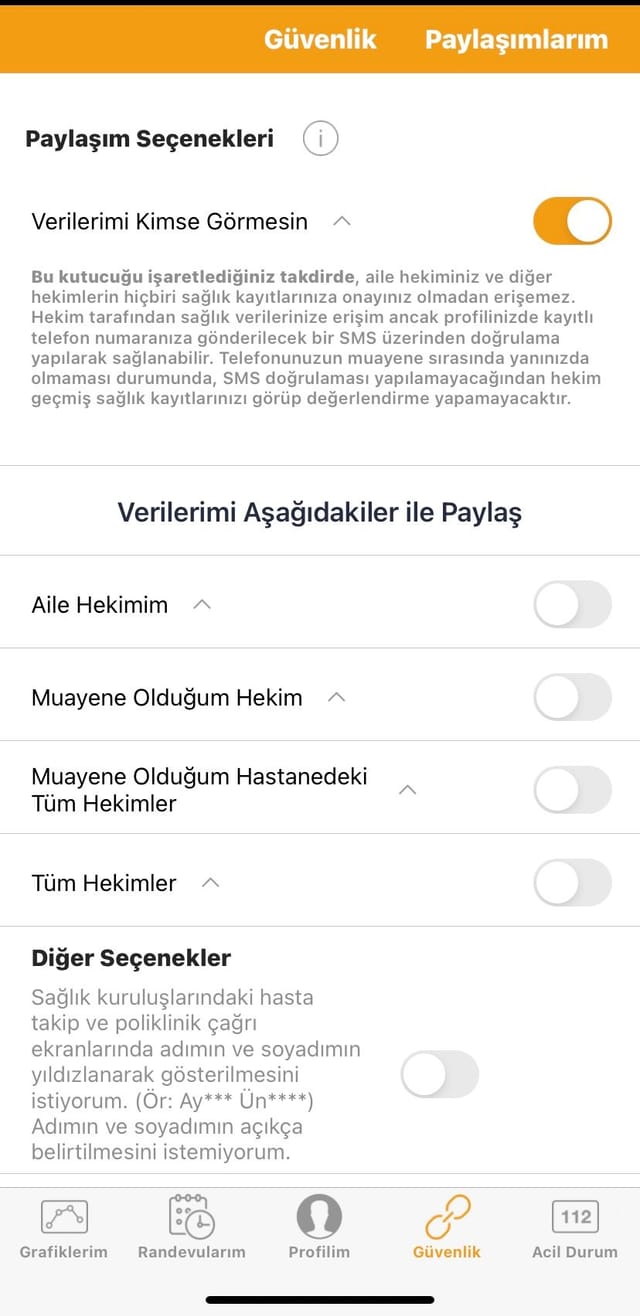Collapse Verilerimi Kimse Görmesin description chevron
Screen dimensions: 640x1316
click(x=342, y=221)
